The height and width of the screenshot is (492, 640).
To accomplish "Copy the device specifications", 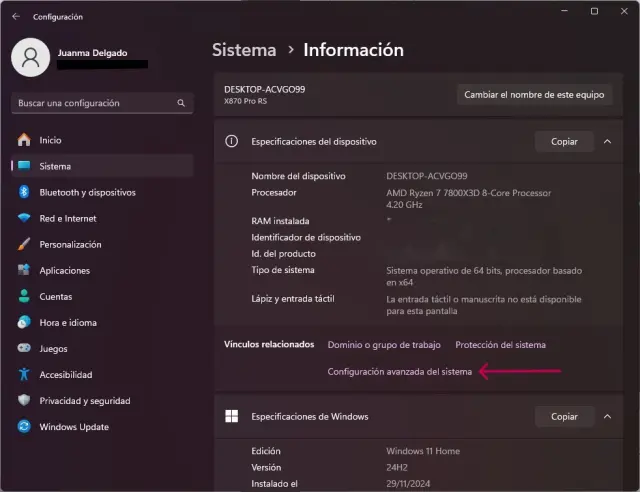I will [564, 142].
